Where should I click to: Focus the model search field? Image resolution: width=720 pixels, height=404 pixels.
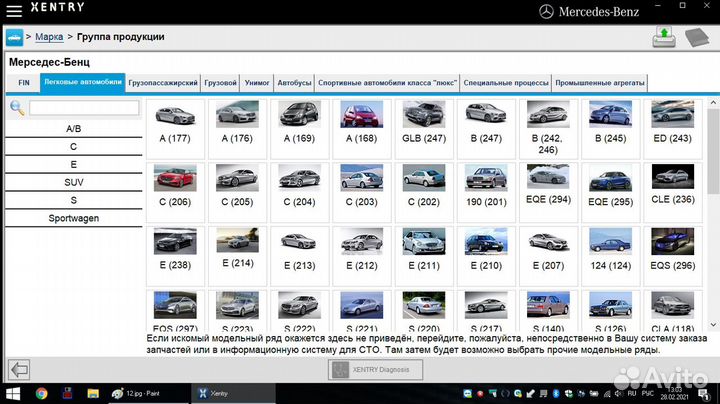(84, 108)
